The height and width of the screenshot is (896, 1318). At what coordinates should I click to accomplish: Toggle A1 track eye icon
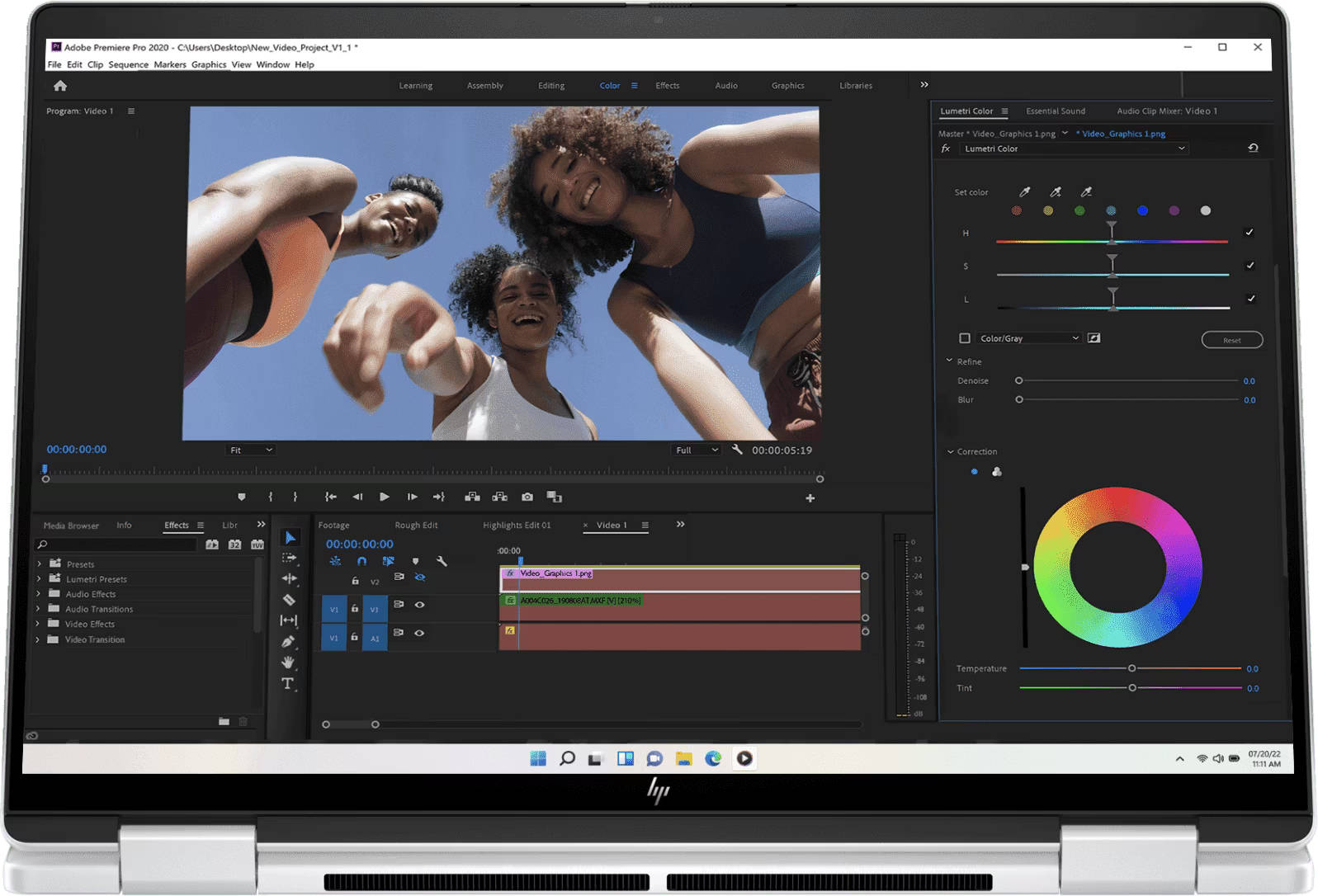tap(419, 634)
